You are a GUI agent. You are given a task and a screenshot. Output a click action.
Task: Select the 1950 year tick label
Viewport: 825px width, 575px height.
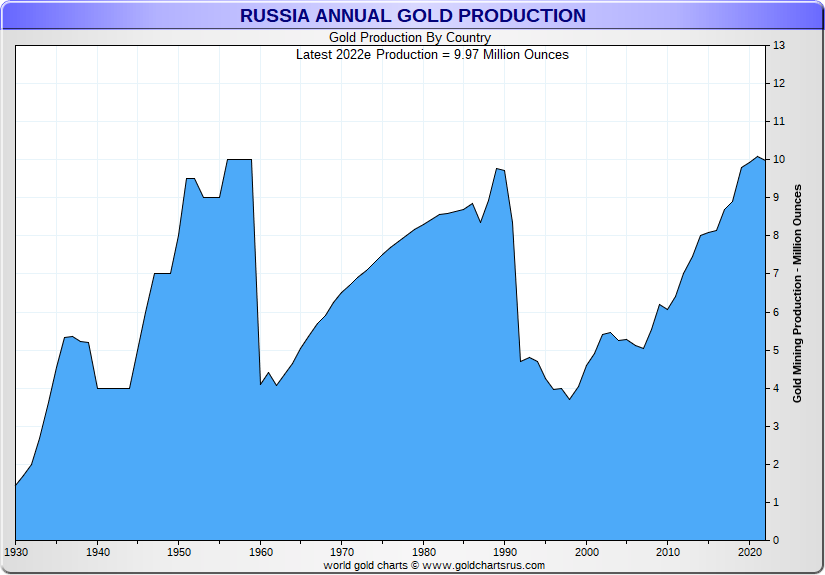(x=179, y=552)
